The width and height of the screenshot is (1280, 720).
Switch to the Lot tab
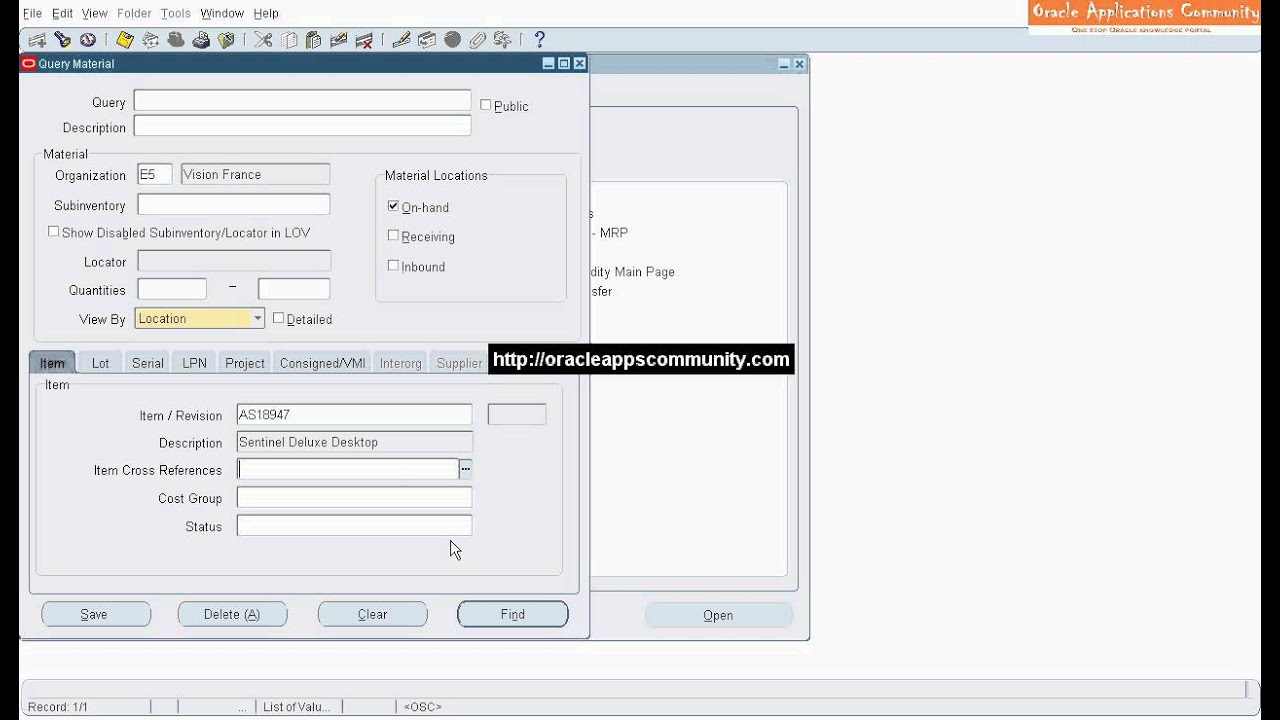pyautogui.click(x=100, y=363)
